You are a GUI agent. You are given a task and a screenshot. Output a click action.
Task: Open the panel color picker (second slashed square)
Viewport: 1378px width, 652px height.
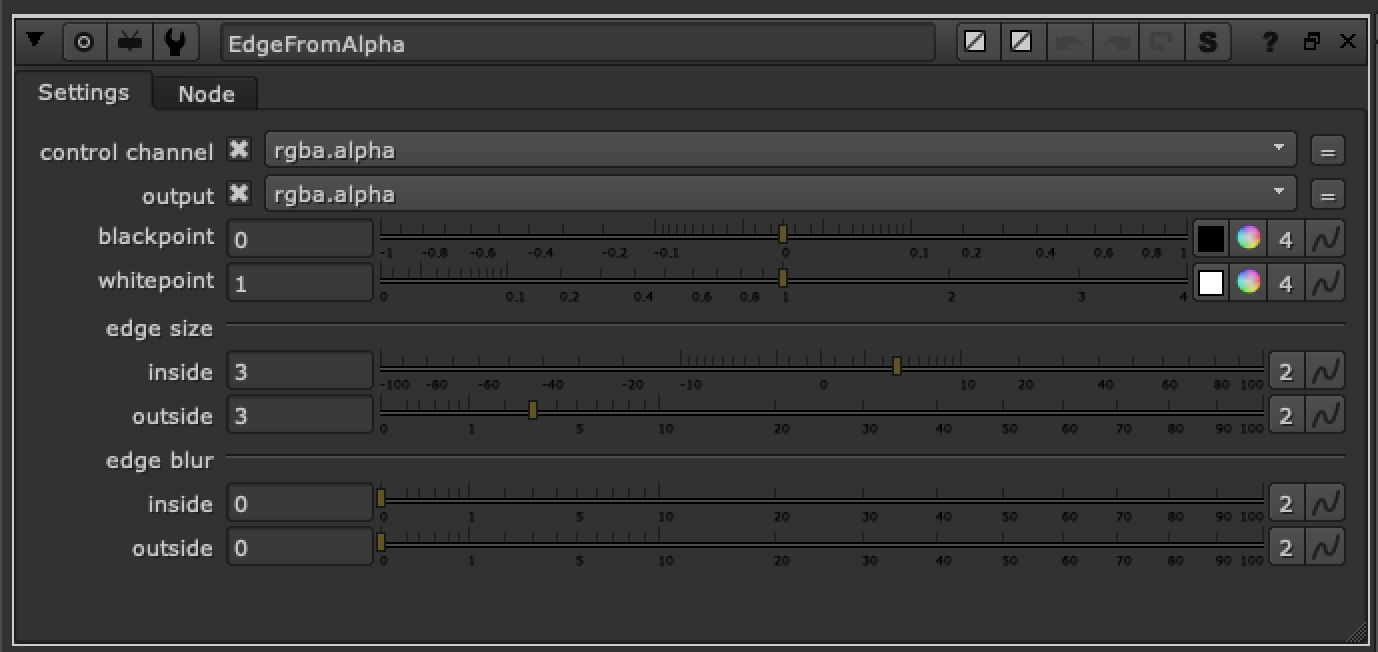coord(1022,41)
